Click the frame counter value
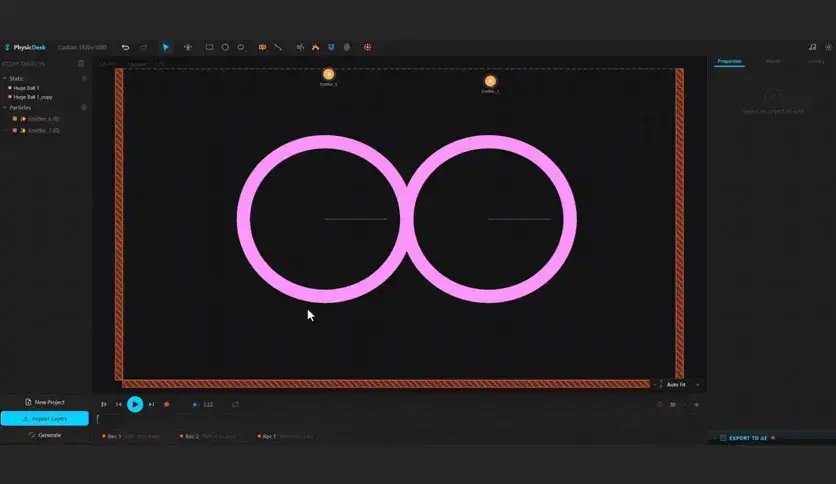This screenshot has width=836, height=484. pos(208,405)
